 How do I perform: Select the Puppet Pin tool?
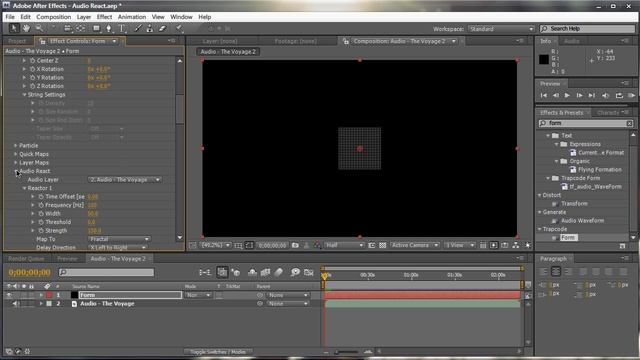179,28
